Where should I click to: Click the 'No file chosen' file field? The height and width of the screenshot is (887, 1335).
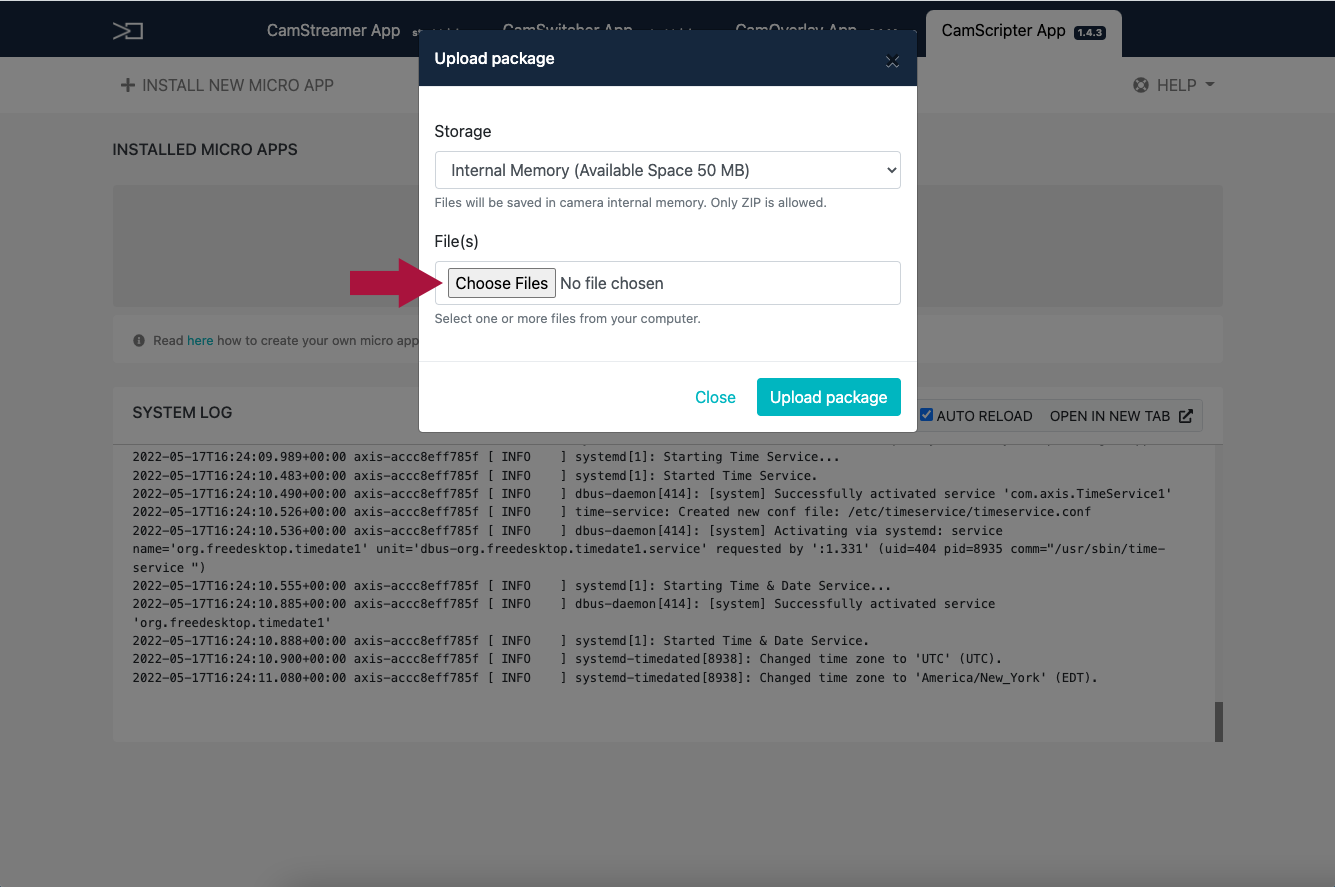pos(668,283)
